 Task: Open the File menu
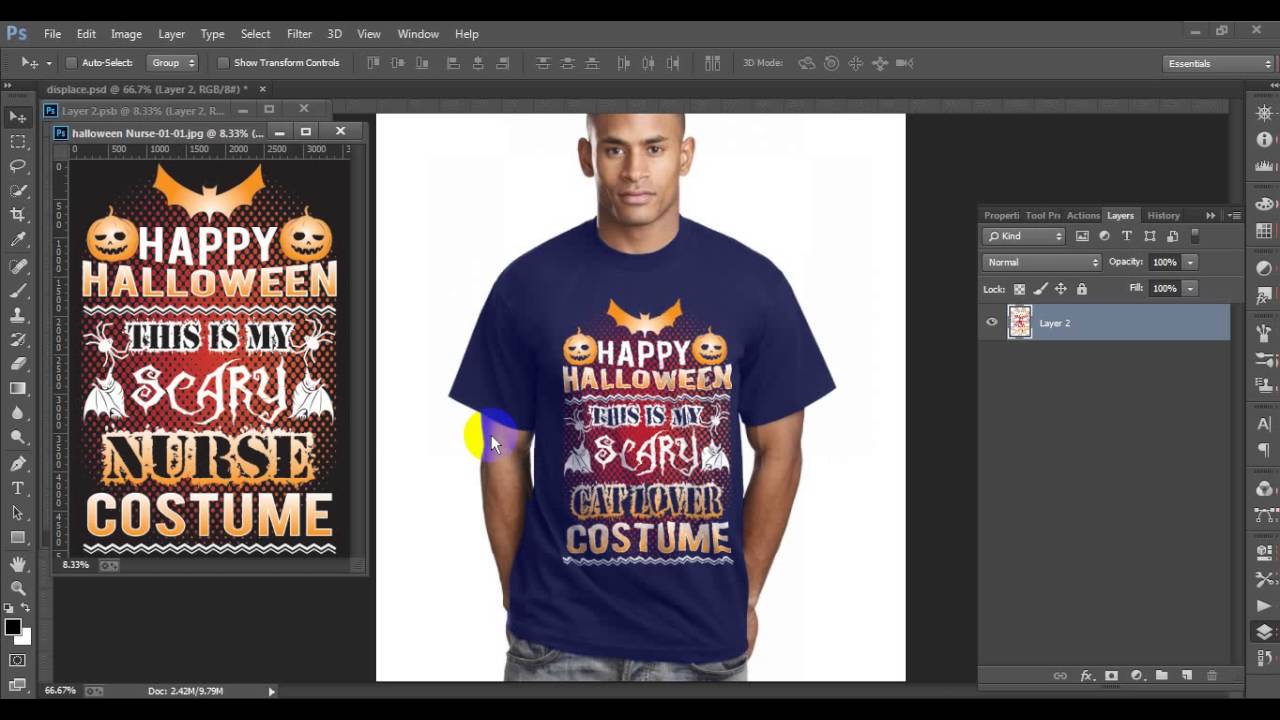pyautogui.click(x=52, y=34)
